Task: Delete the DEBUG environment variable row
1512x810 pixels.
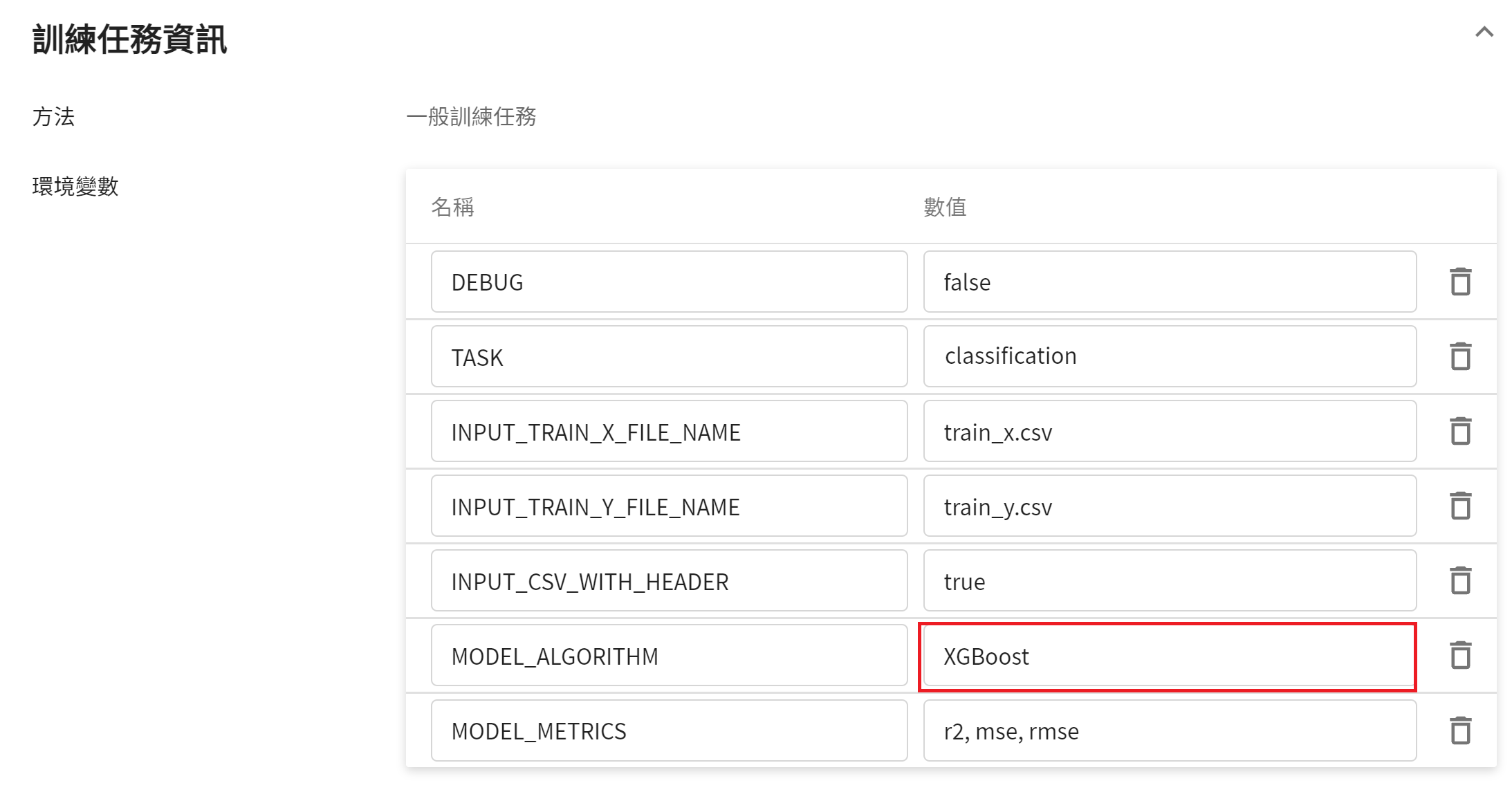Action: click(x=1460, y=282)
